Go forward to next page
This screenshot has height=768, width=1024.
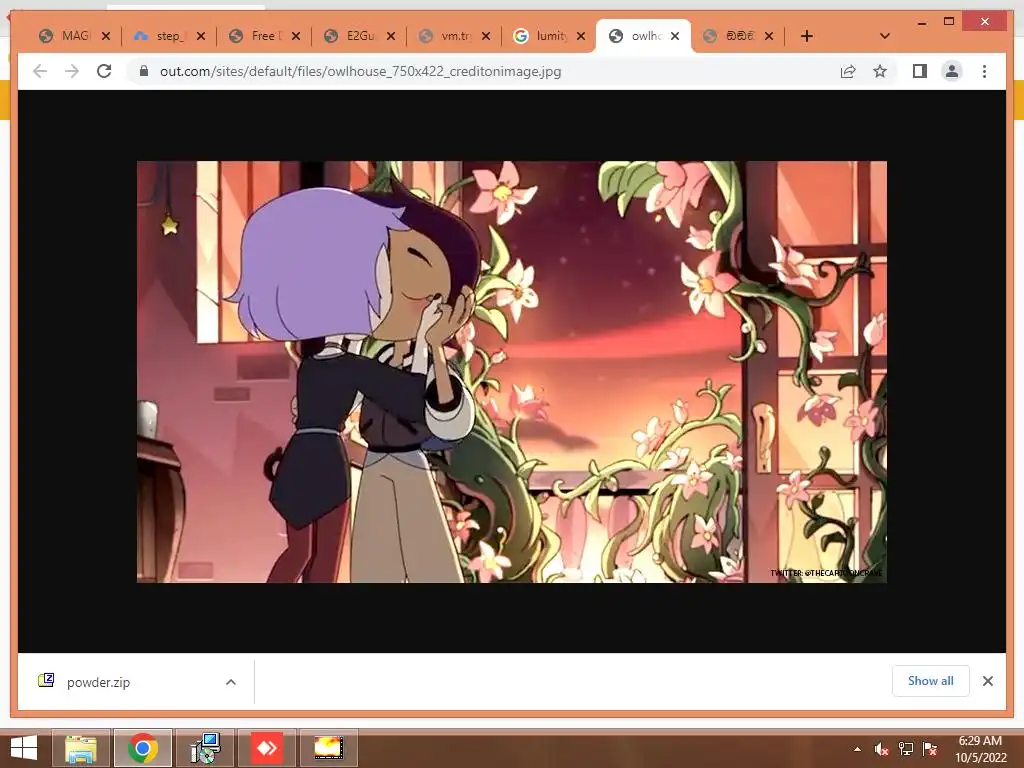72,71
